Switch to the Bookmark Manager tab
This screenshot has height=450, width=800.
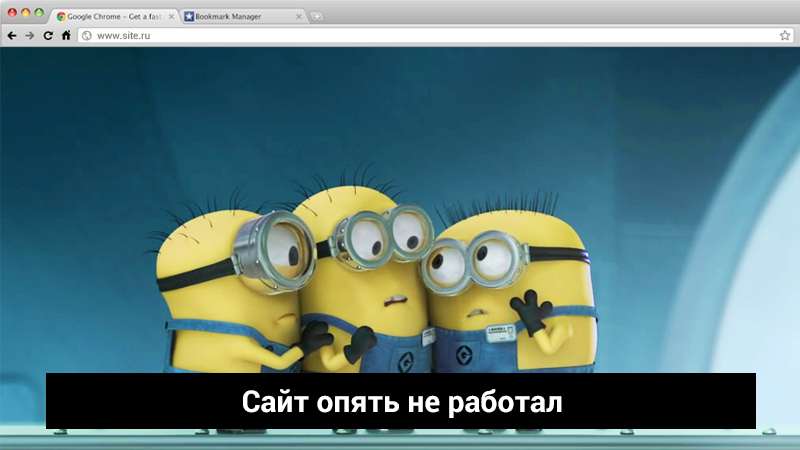tap(243, 16)
